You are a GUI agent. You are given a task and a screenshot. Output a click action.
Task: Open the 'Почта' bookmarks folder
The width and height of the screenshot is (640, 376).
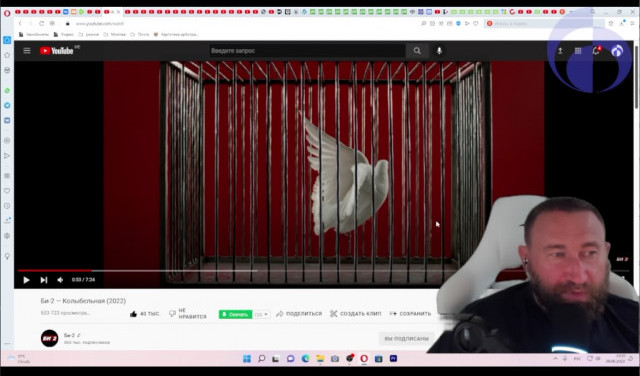tap(140, 35)
